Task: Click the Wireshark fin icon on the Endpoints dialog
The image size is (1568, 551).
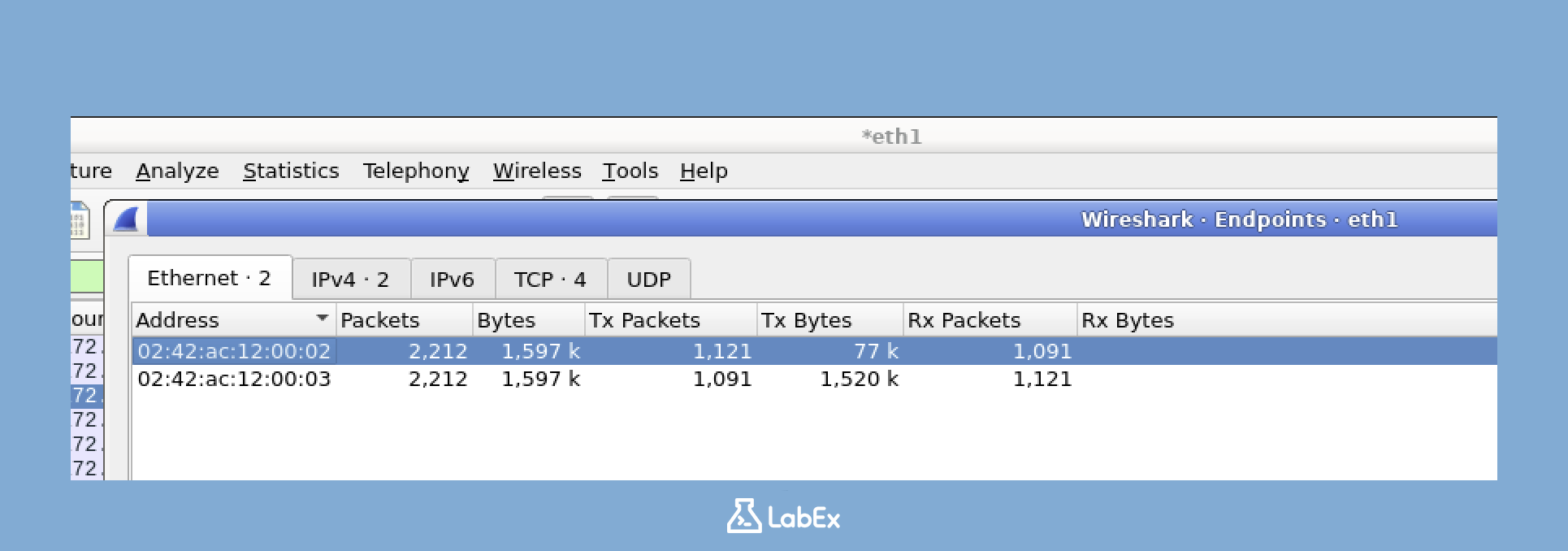Action: coord(126,219)
